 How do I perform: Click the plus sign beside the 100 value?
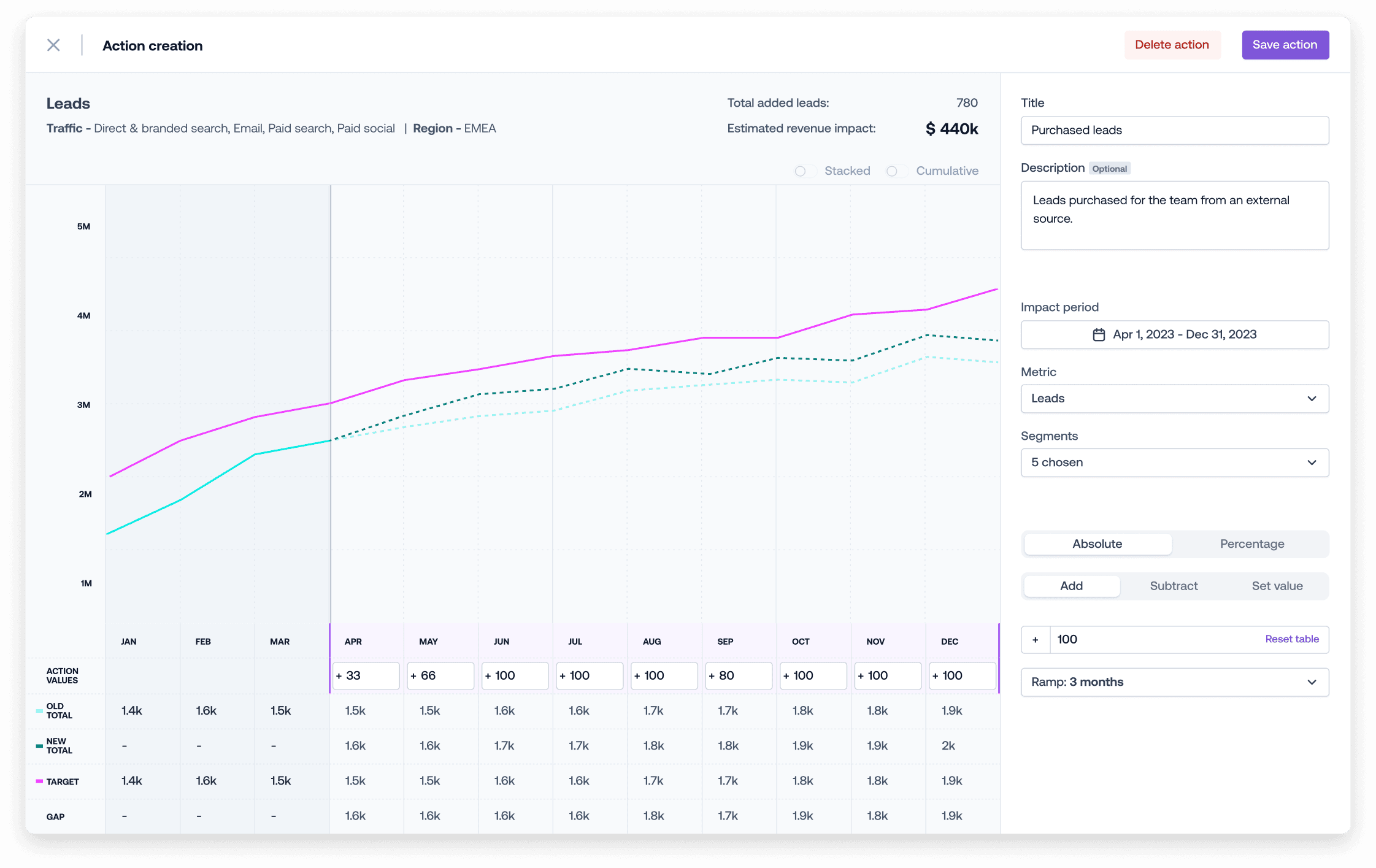point(1035,640)
